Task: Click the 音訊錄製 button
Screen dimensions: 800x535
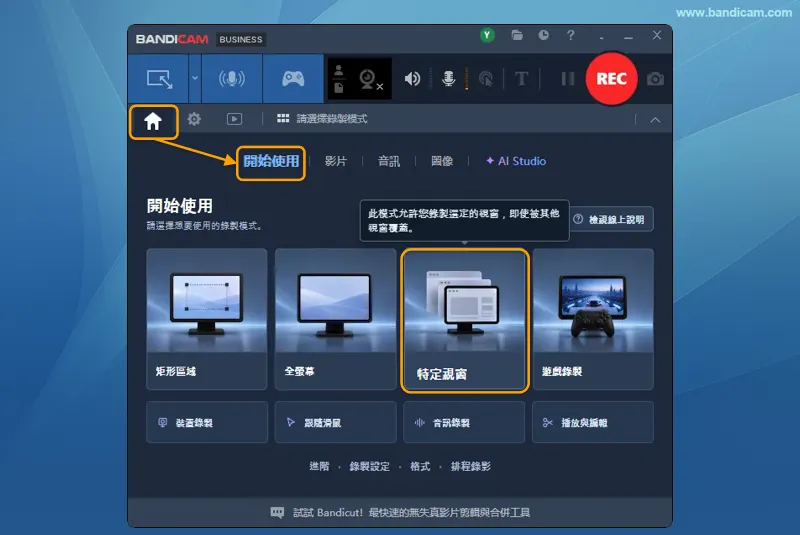Action: 464,422
